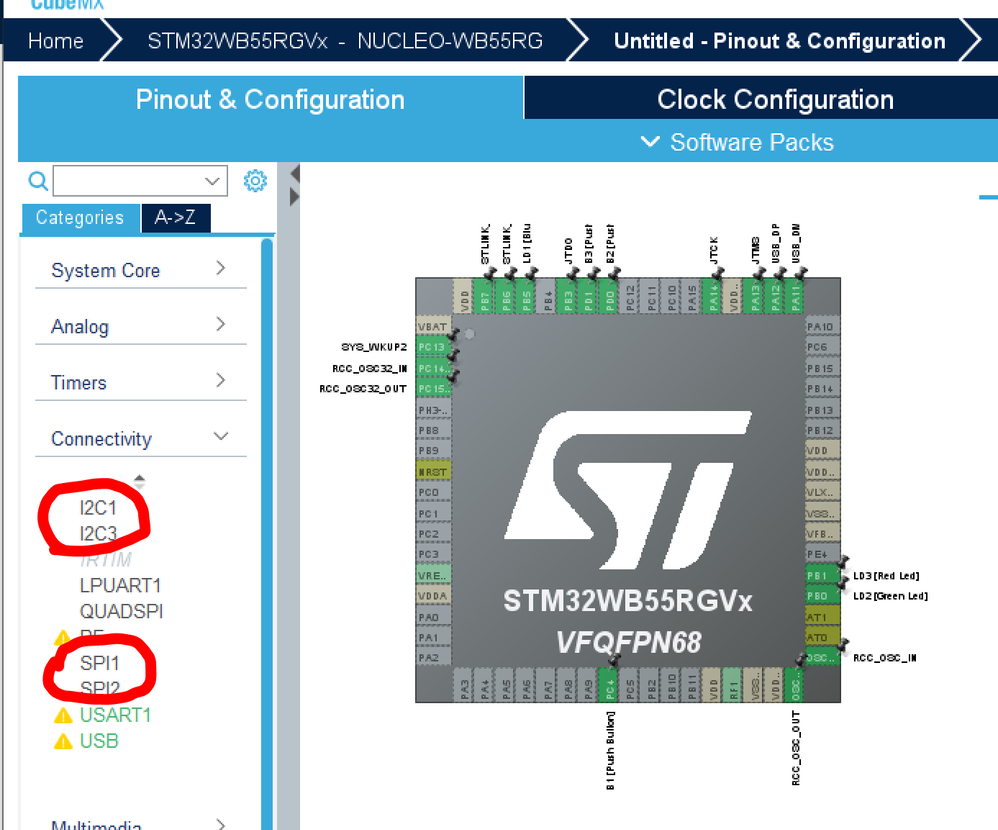Select I2C1 peripheral

98,508
